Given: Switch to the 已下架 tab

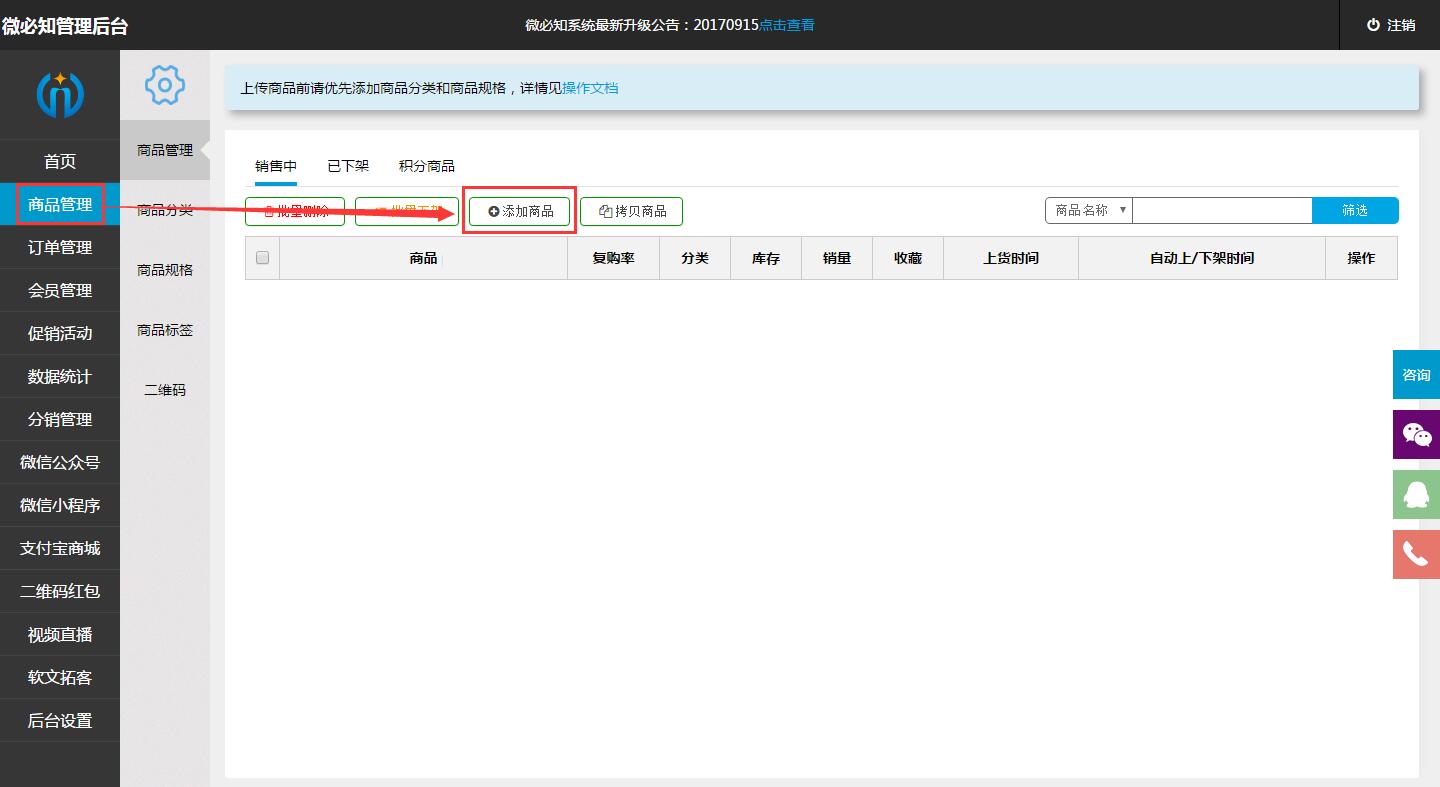Looking at the screenshot, I should [x=346, y=165].
